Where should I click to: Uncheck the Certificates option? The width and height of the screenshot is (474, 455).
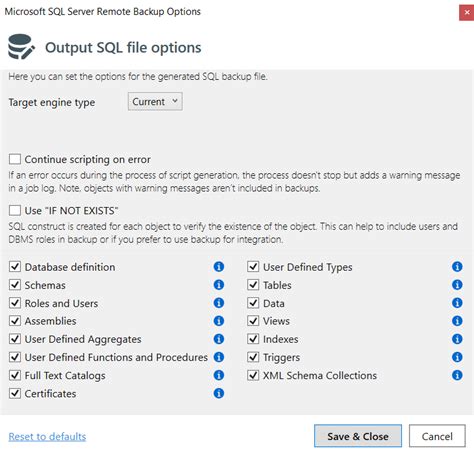[x=15, y=393]
